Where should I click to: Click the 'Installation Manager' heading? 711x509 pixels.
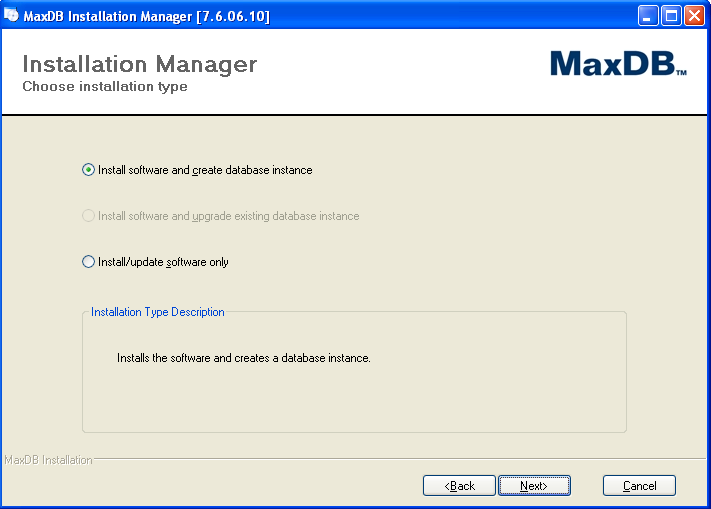[140, 64]
